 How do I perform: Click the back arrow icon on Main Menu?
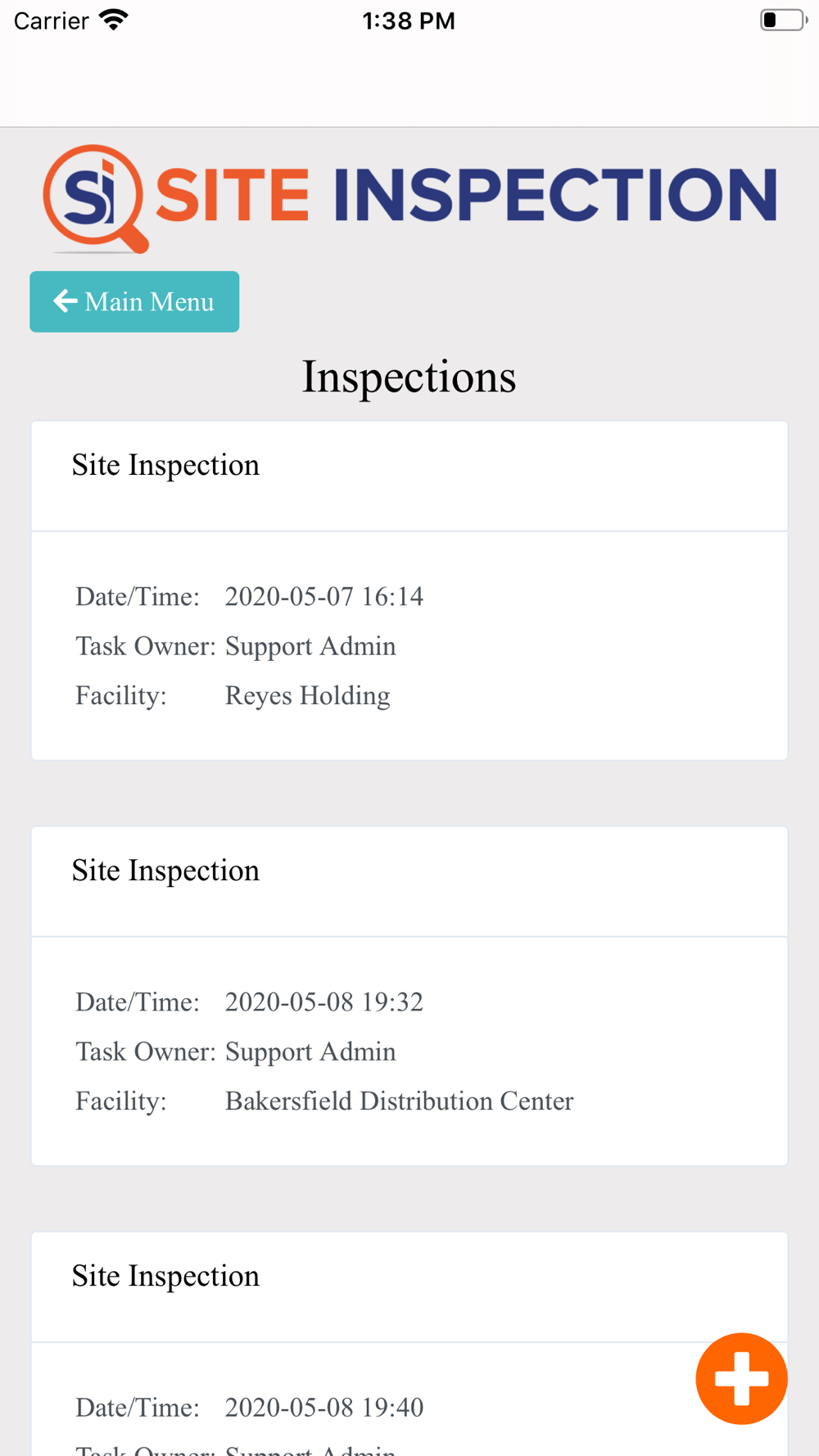click(x=66, y=301)
